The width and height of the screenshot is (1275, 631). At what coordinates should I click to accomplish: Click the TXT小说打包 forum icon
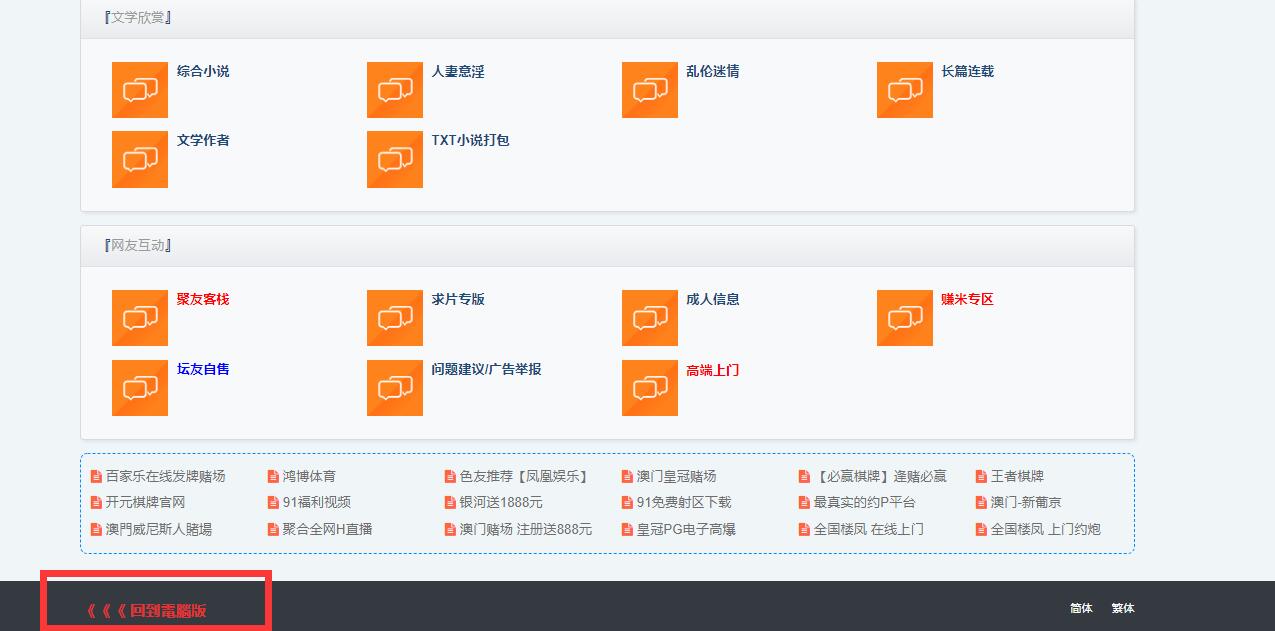click(394, 160)
